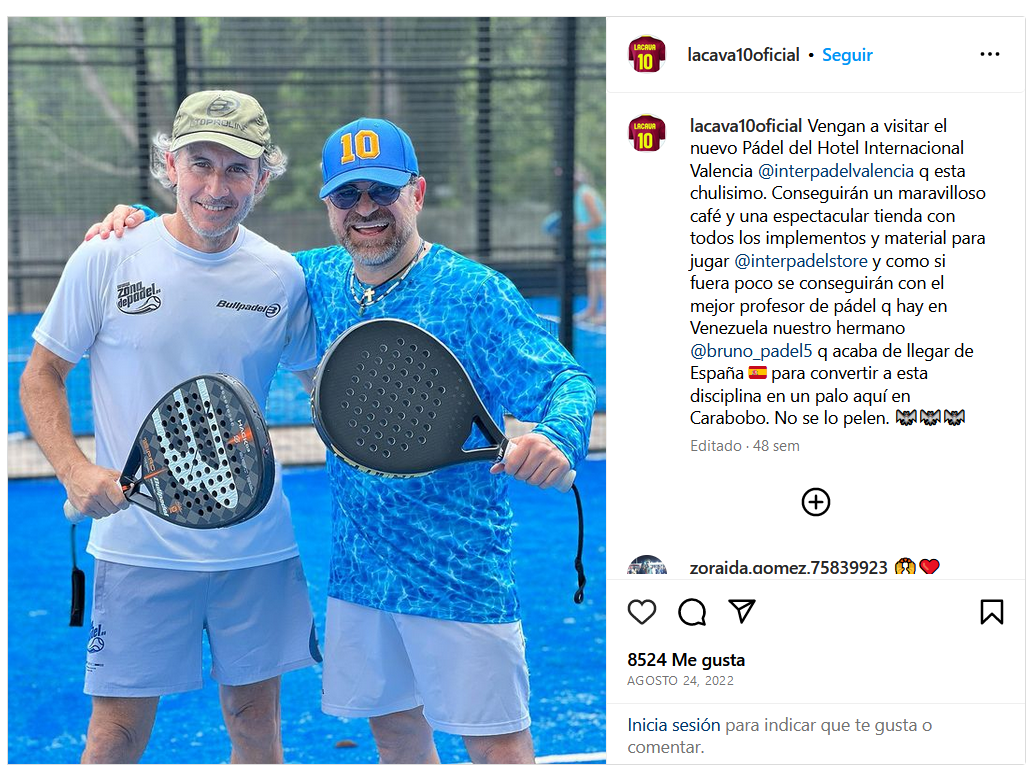Screen dimensions: 1032x774
Task: Like the post with the heart icon
Action: tap(642, 612)
